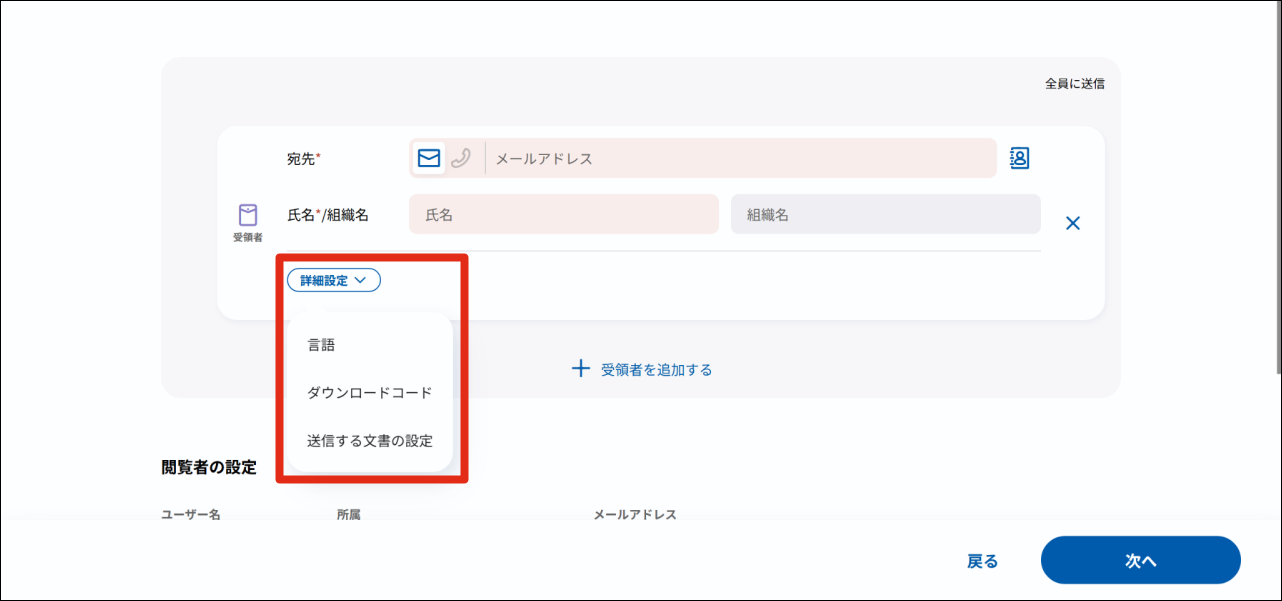
Task: Click the メールアドレス column header in viewer table
Action: click(x=635, y=514)
